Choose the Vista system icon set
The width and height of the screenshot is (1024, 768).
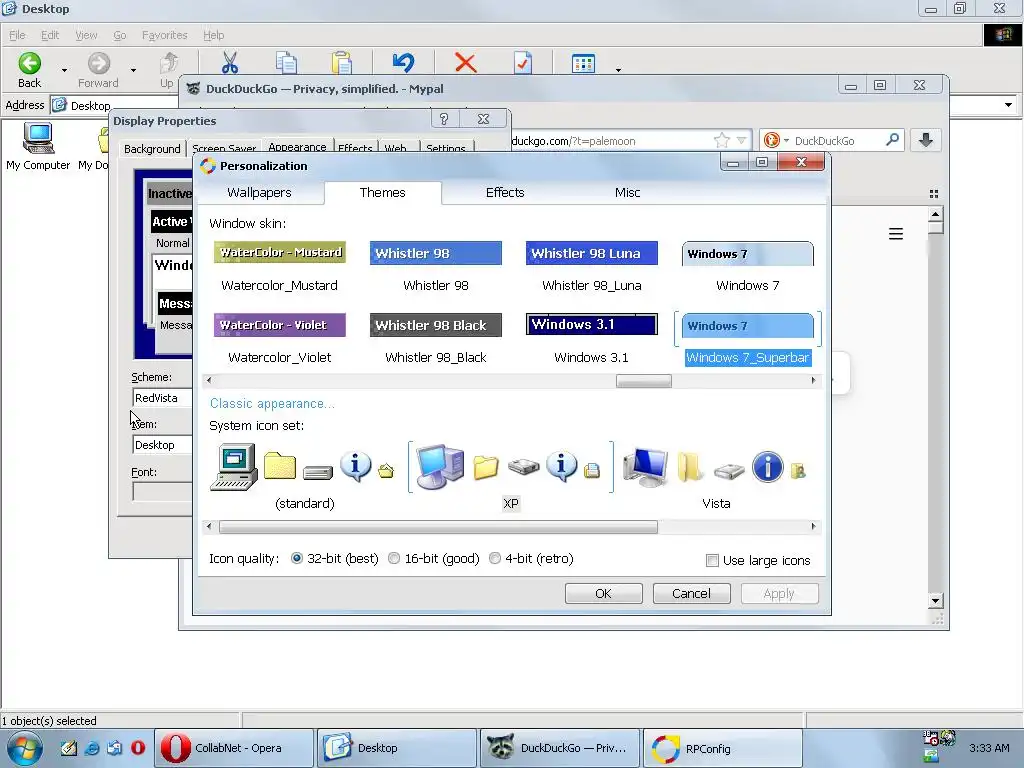tap(716, 477)
